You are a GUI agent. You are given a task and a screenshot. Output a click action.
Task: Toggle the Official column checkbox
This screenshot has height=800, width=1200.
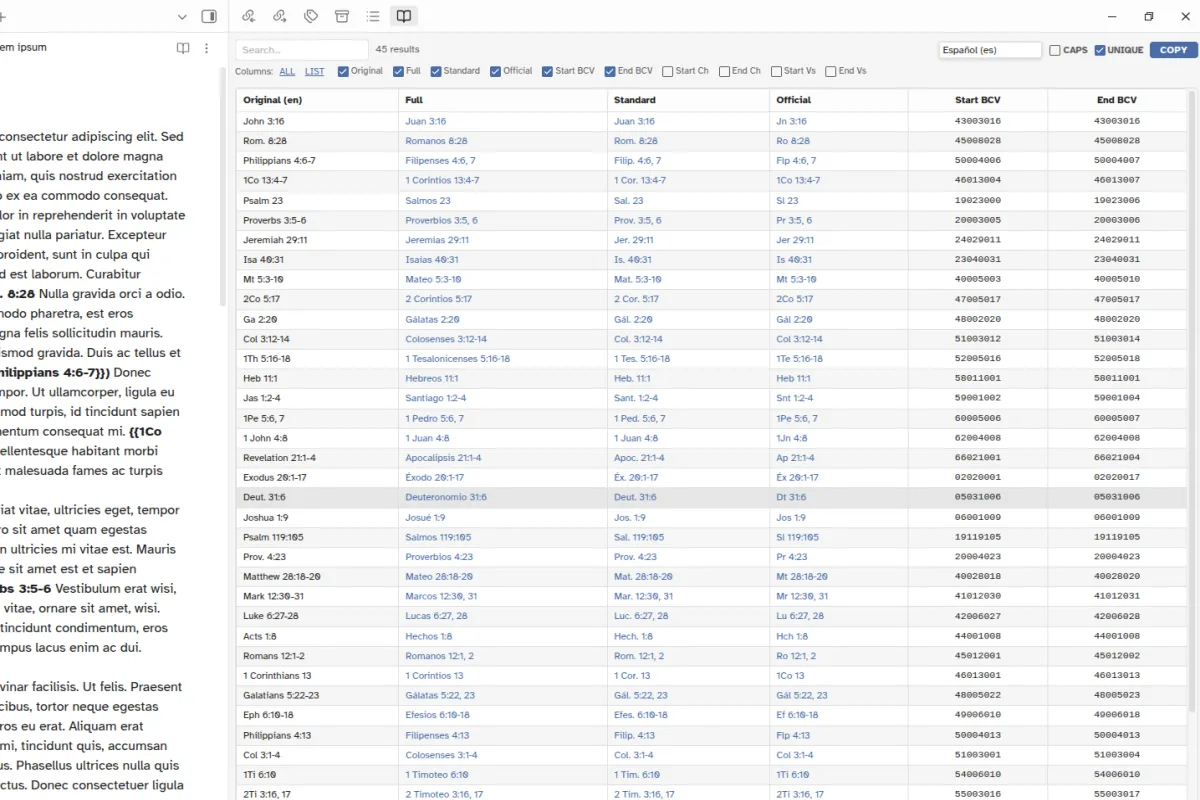(495, 71)
